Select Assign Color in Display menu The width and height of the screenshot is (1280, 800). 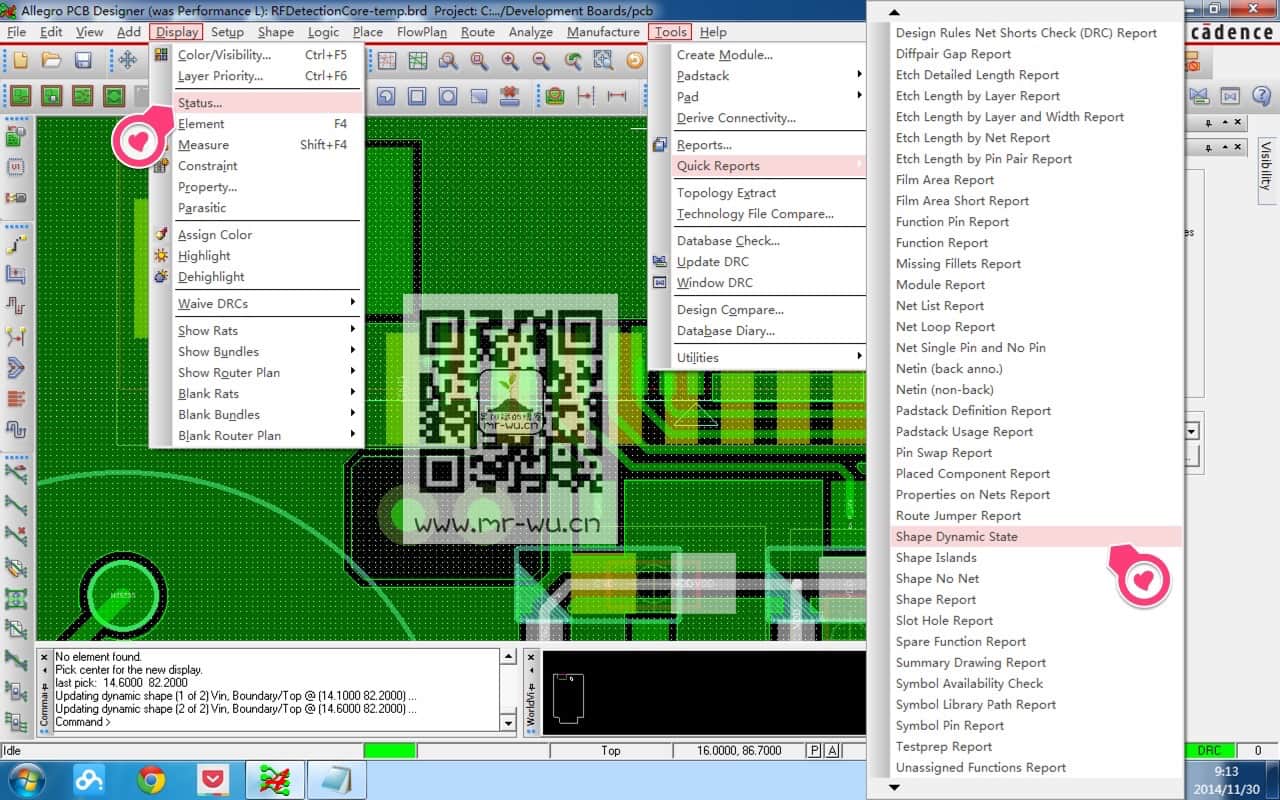point(215,235)
